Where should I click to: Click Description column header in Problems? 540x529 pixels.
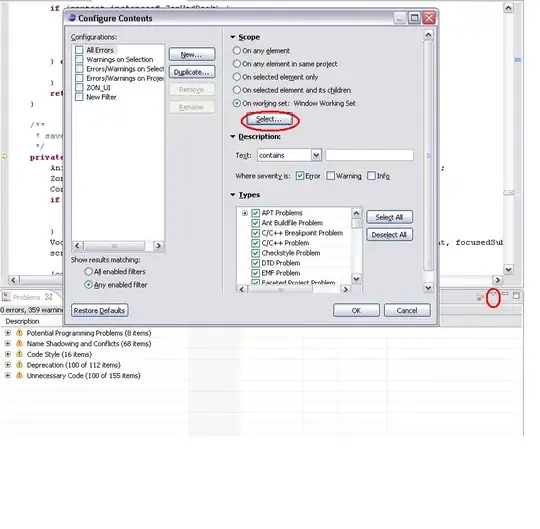point(22,321)
